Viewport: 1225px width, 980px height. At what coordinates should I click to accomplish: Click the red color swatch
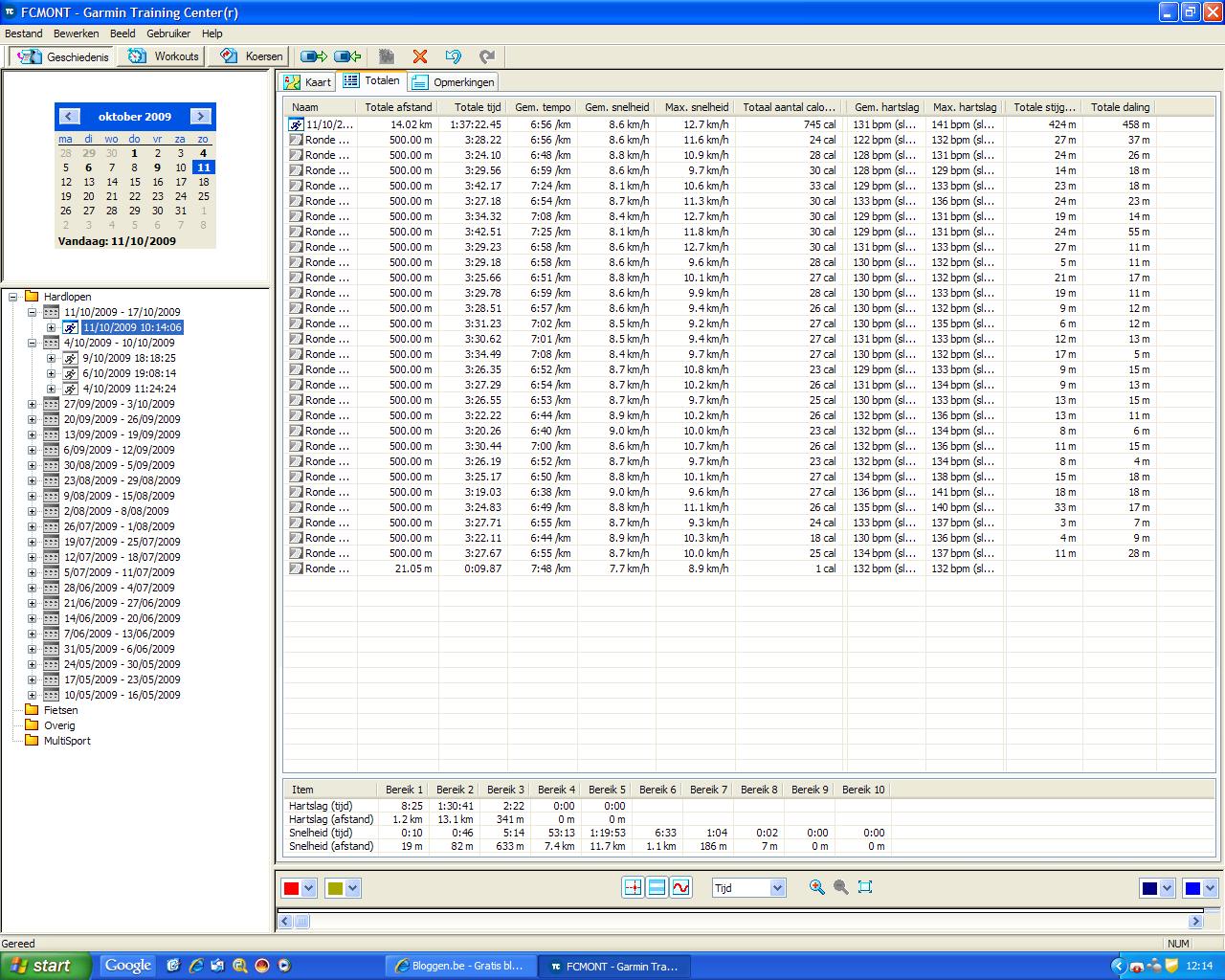pos(291,888)
